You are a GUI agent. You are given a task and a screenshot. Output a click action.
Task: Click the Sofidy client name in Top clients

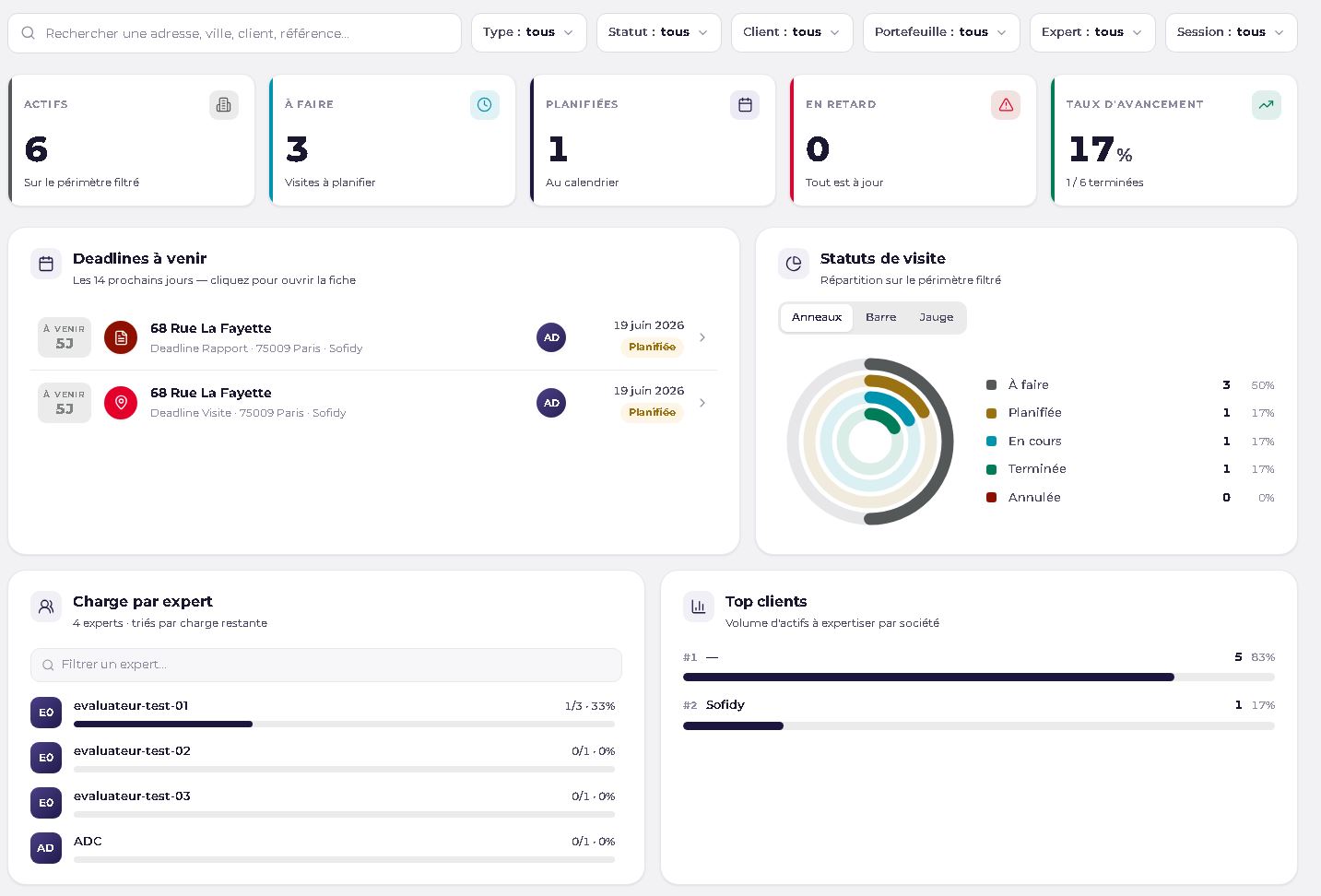725,705
